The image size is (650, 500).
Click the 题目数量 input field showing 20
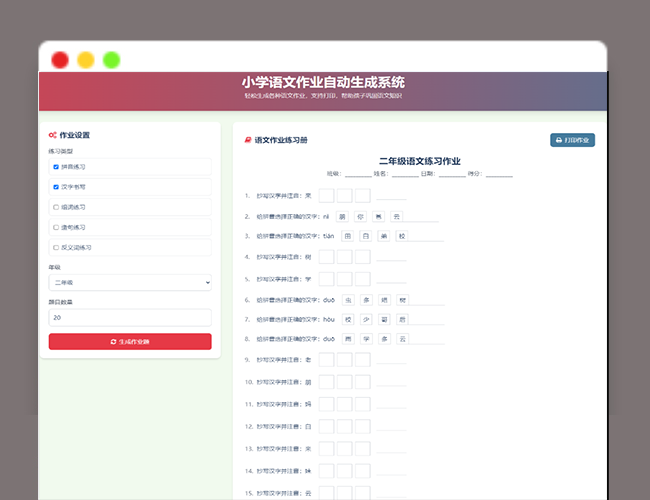(x=130, y=318)
